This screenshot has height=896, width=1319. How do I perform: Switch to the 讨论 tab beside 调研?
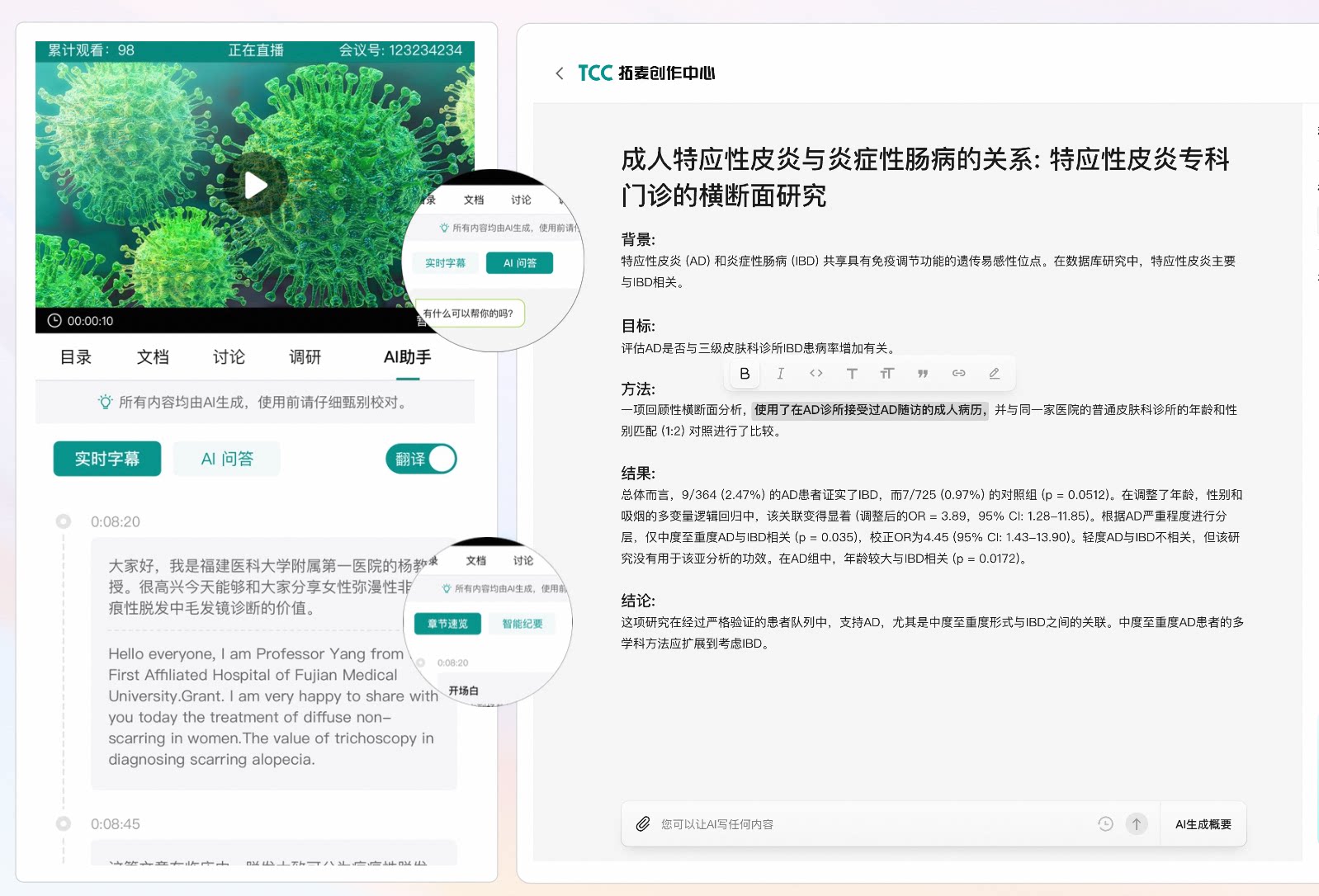tap(229, 357)
